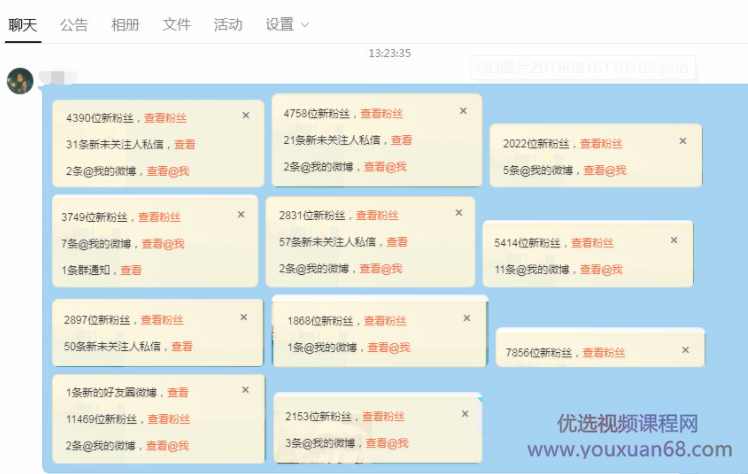
Task: Click 查看@我 next to 1条@我的微博
Action: pos(389,348)
